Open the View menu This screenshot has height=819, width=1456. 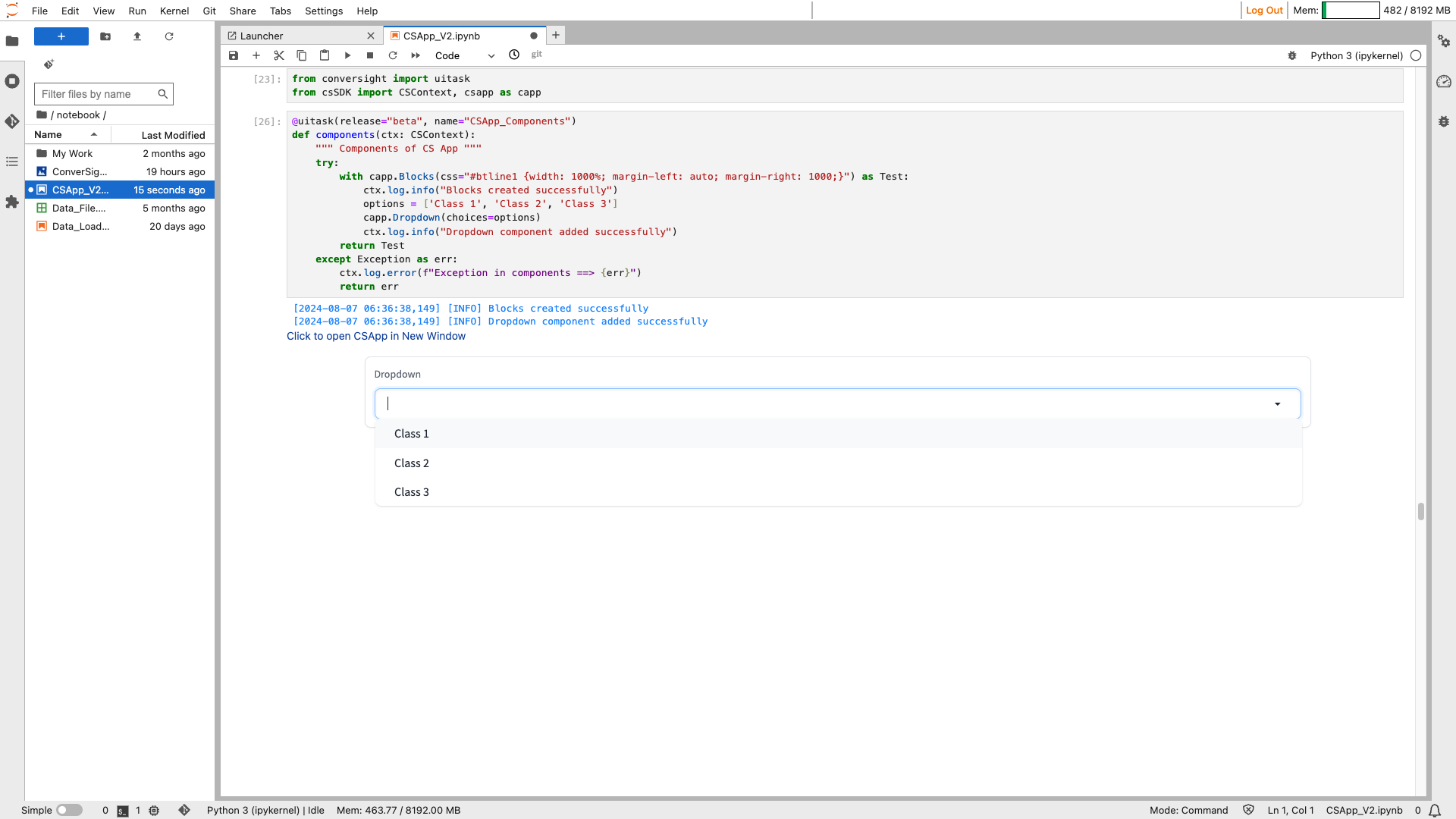click(104, 11)
